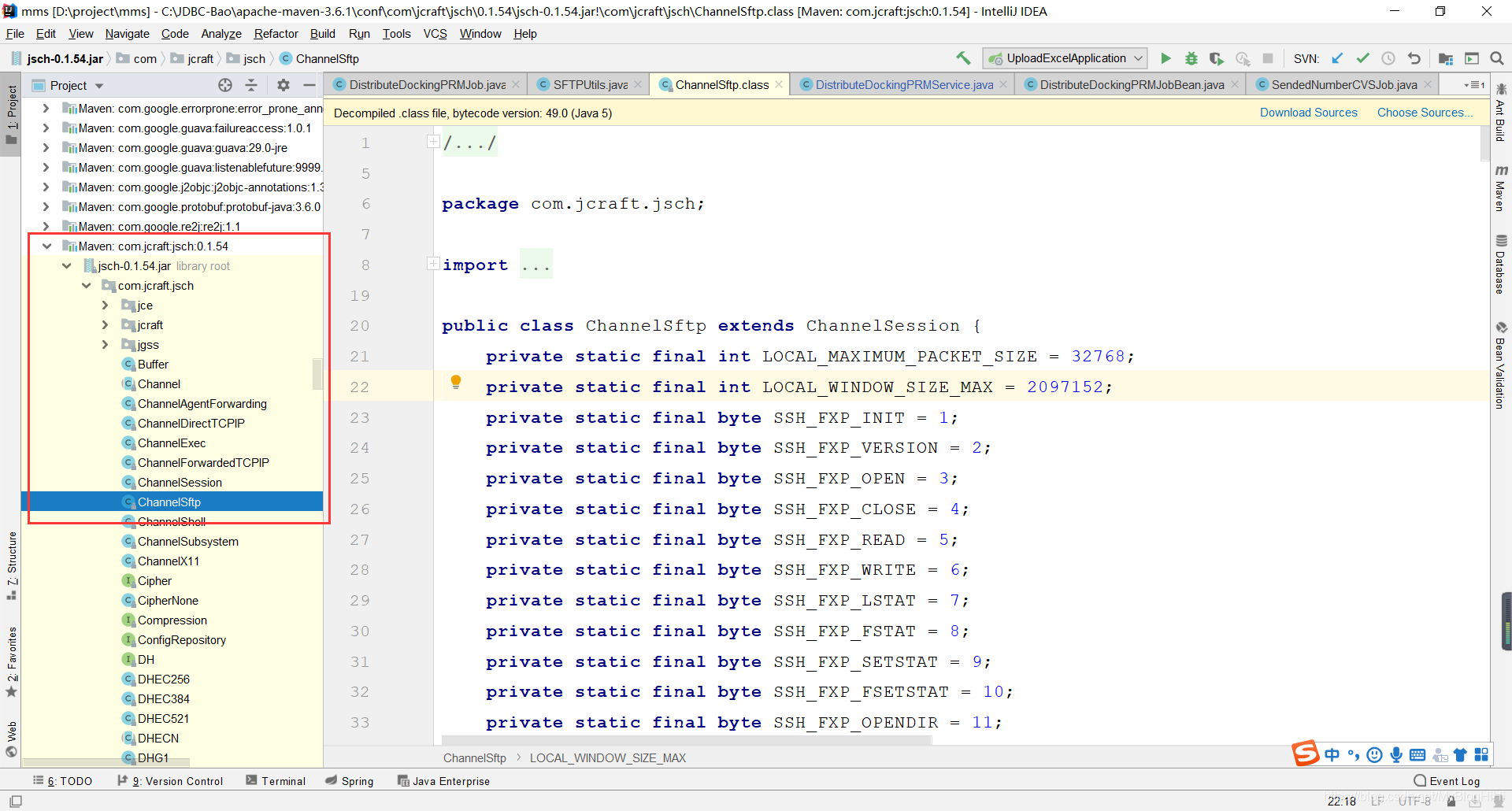Image resolution: width=1512 pixels, height=811 pixels.
Task: Expand Maven: com.google.guava:guava:29.0-jre node
Action: click(x=46, y=148)
